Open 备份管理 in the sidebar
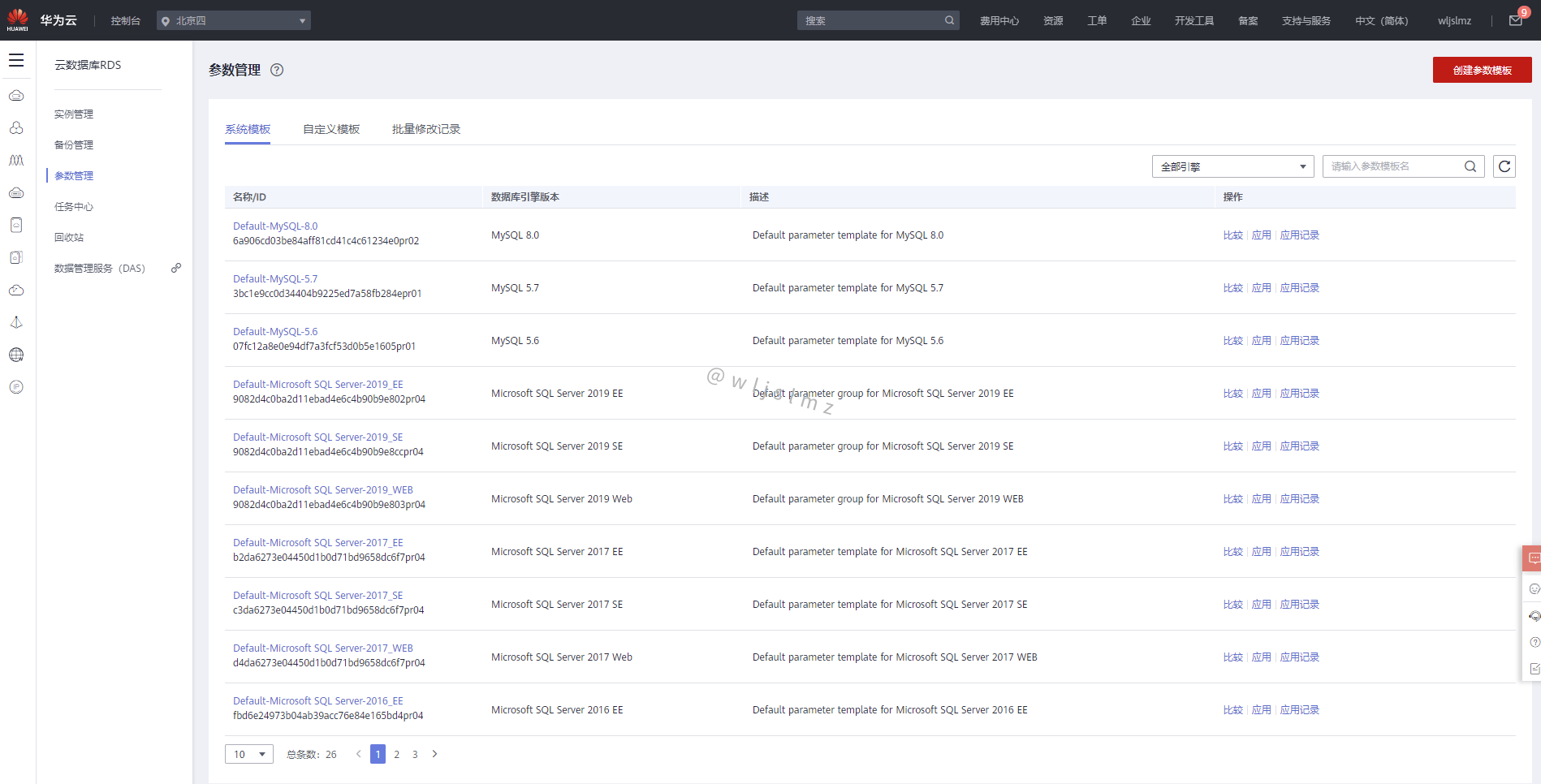1541x784 pixels. [x=74, y=145]
